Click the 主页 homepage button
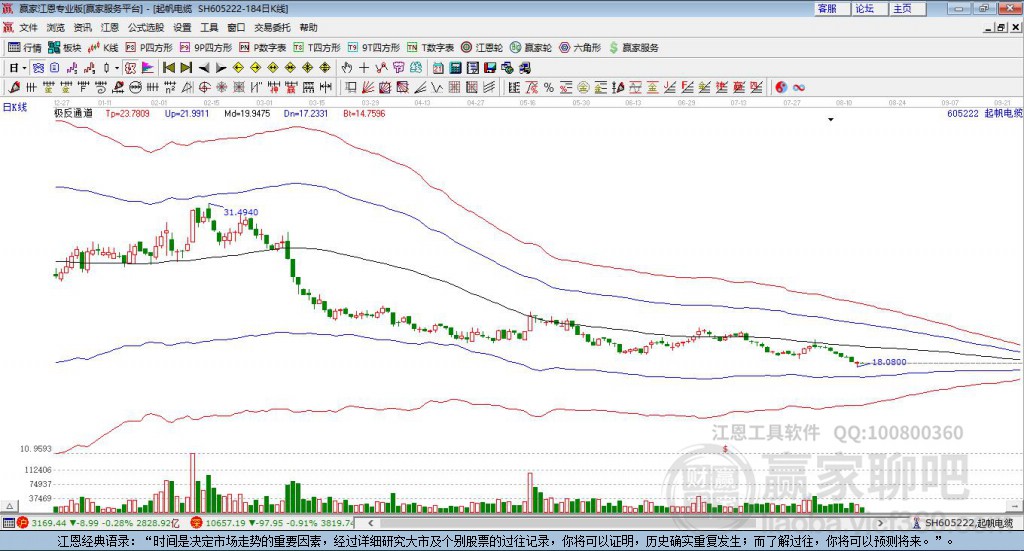Screen dimensions: 1024x551 [x=908, y=8]
